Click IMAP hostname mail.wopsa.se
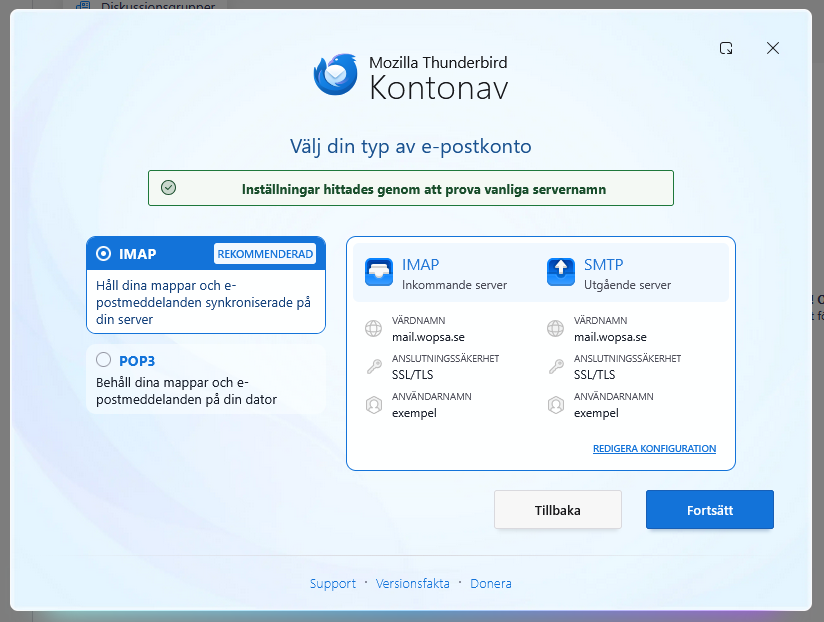 [x=428, y=337]
